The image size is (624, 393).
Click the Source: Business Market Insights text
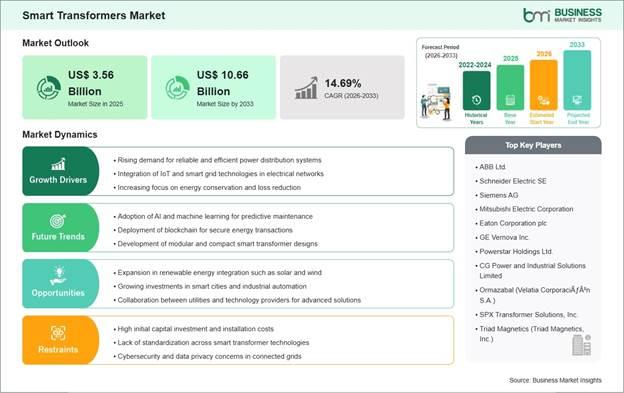556,380
